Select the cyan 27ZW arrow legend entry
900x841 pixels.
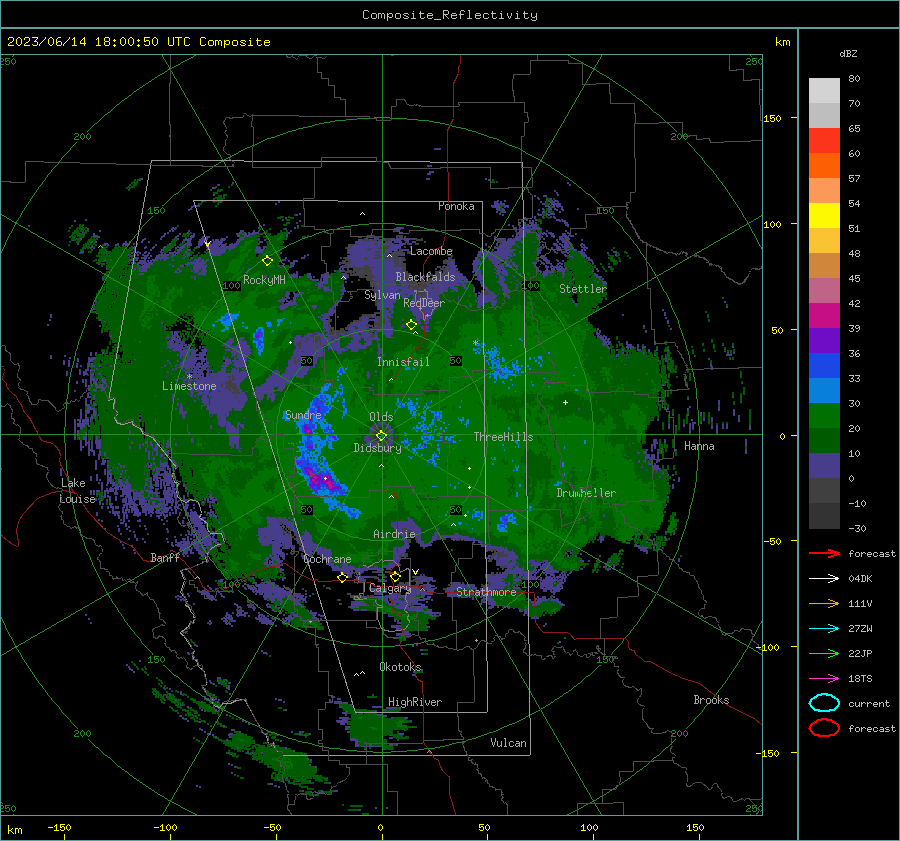(x=824, y=628)
